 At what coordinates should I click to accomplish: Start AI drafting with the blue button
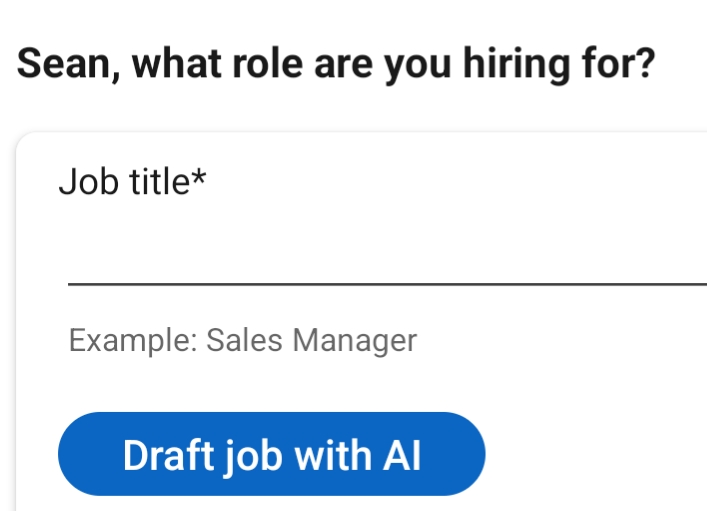271,455
